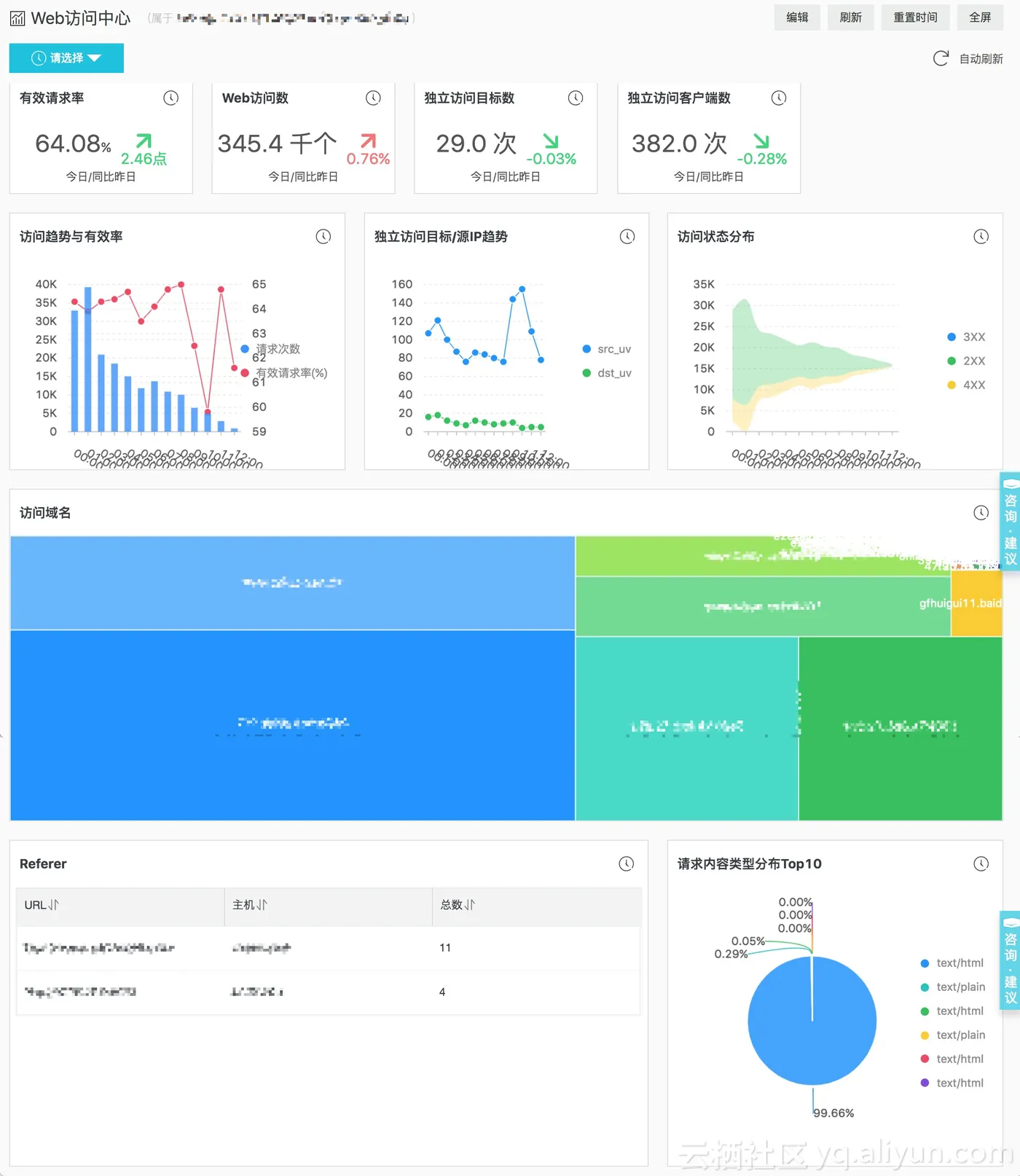Open time settings clock on Web访问数 card

(x=374, y=98)
